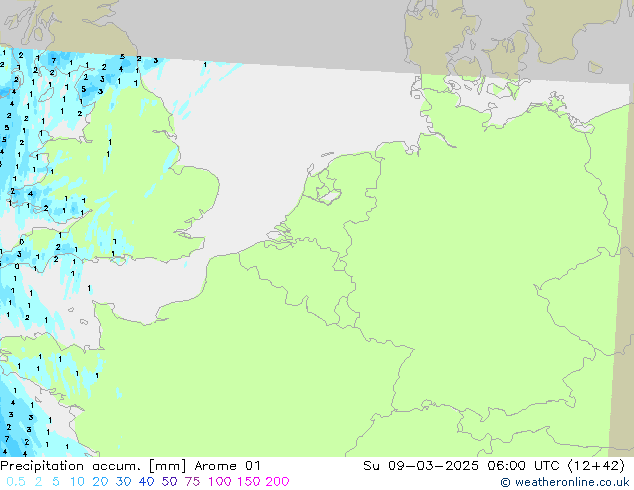Click the 100 mm legend value
The image size is (634, 490).
[x=220, y=482]
